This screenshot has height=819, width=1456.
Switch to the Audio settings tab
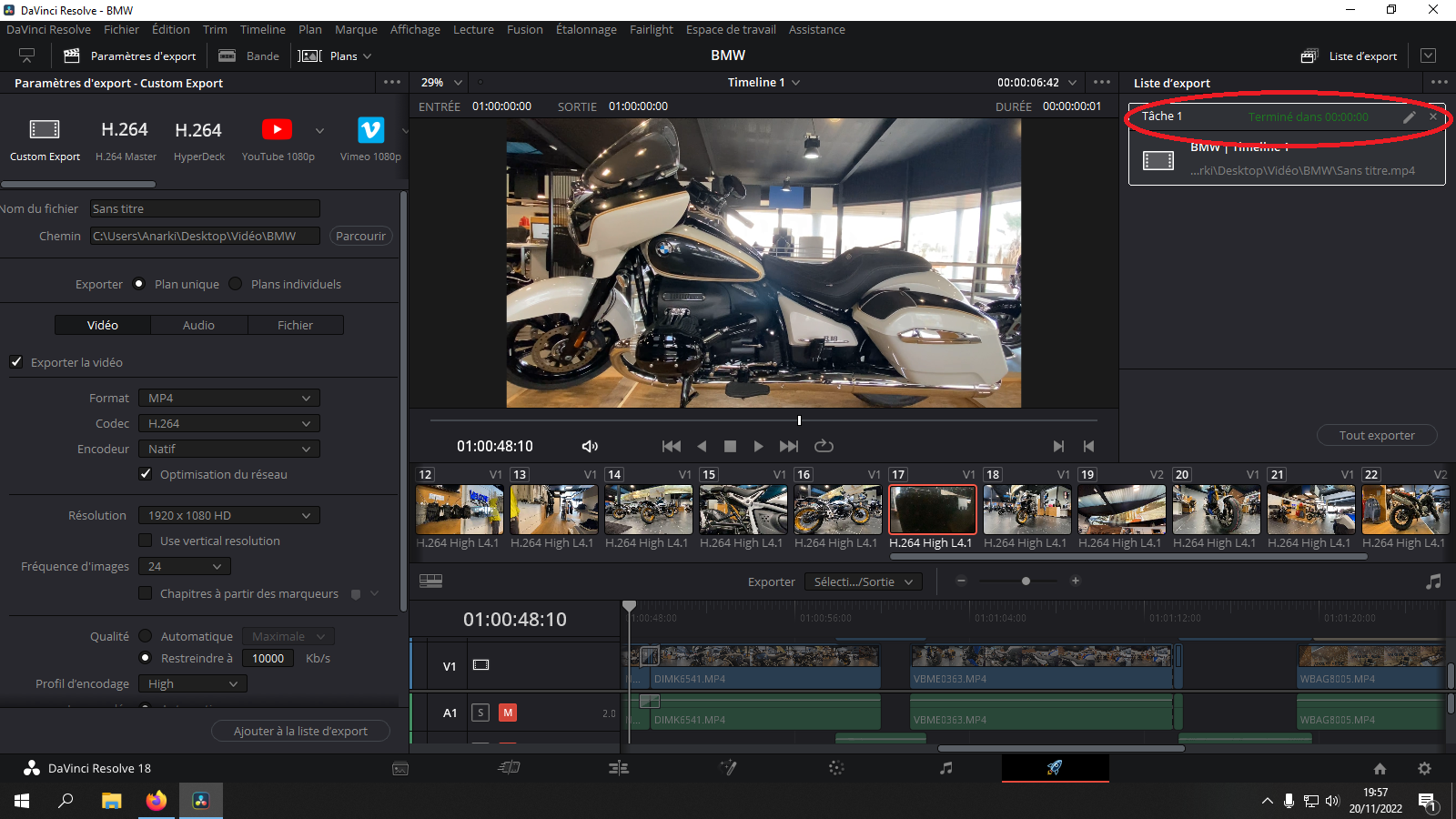[198, 325]
